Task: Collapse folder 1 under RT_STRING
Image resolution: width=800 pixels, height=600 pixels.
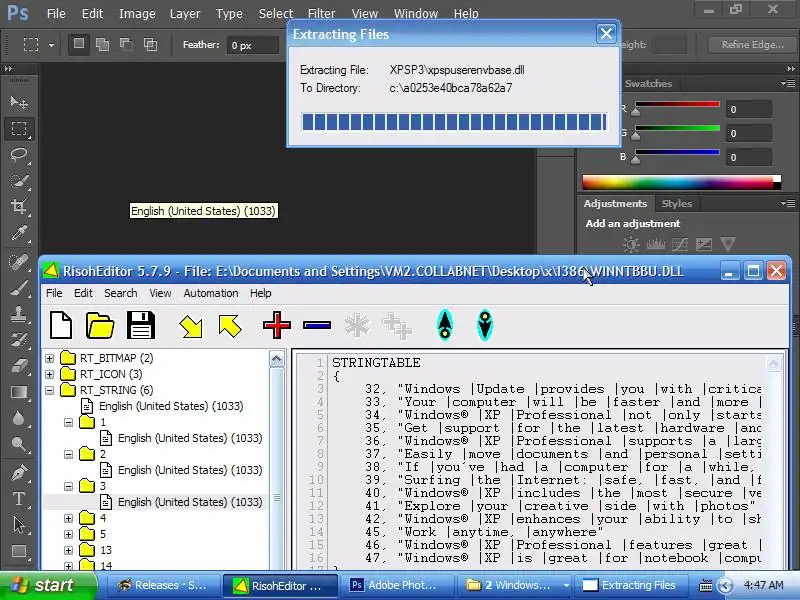Action: coord(68,422)
